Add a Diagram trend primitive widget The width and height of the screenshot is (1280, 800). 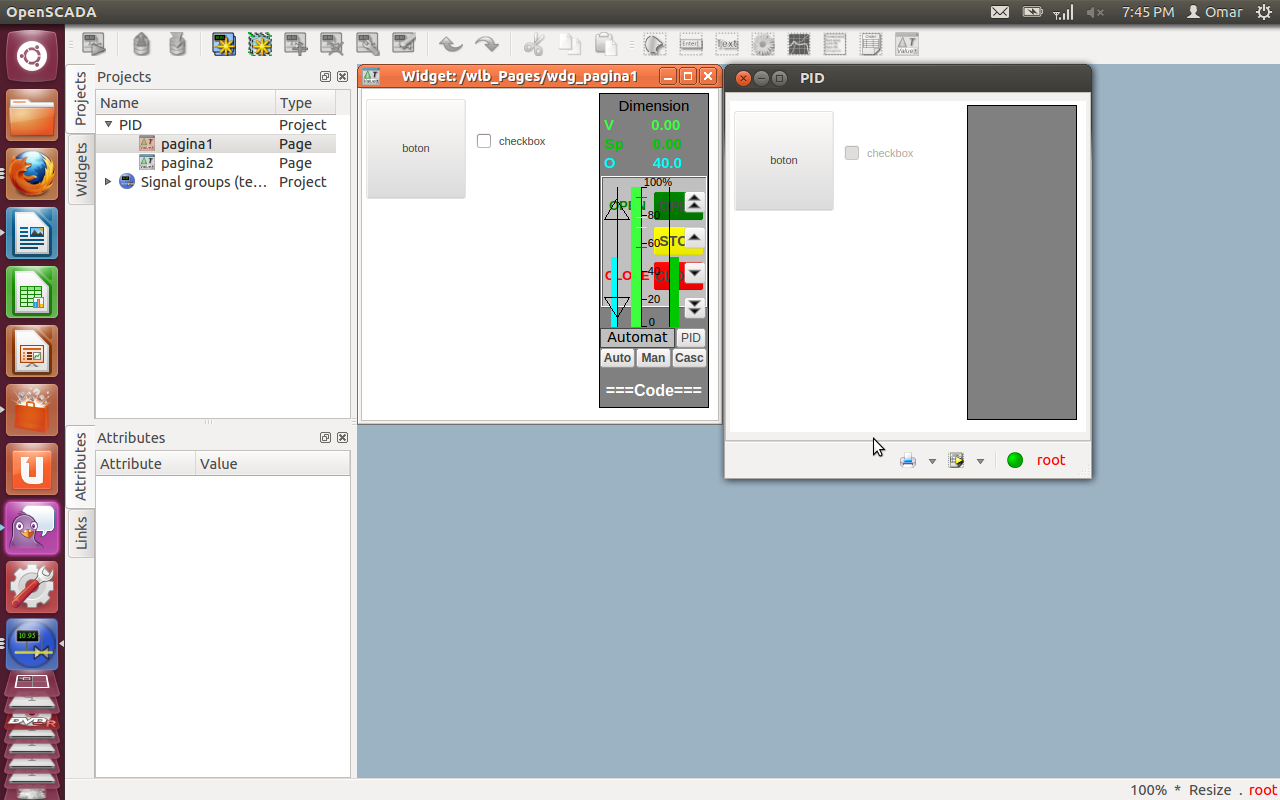pos(799,44)
